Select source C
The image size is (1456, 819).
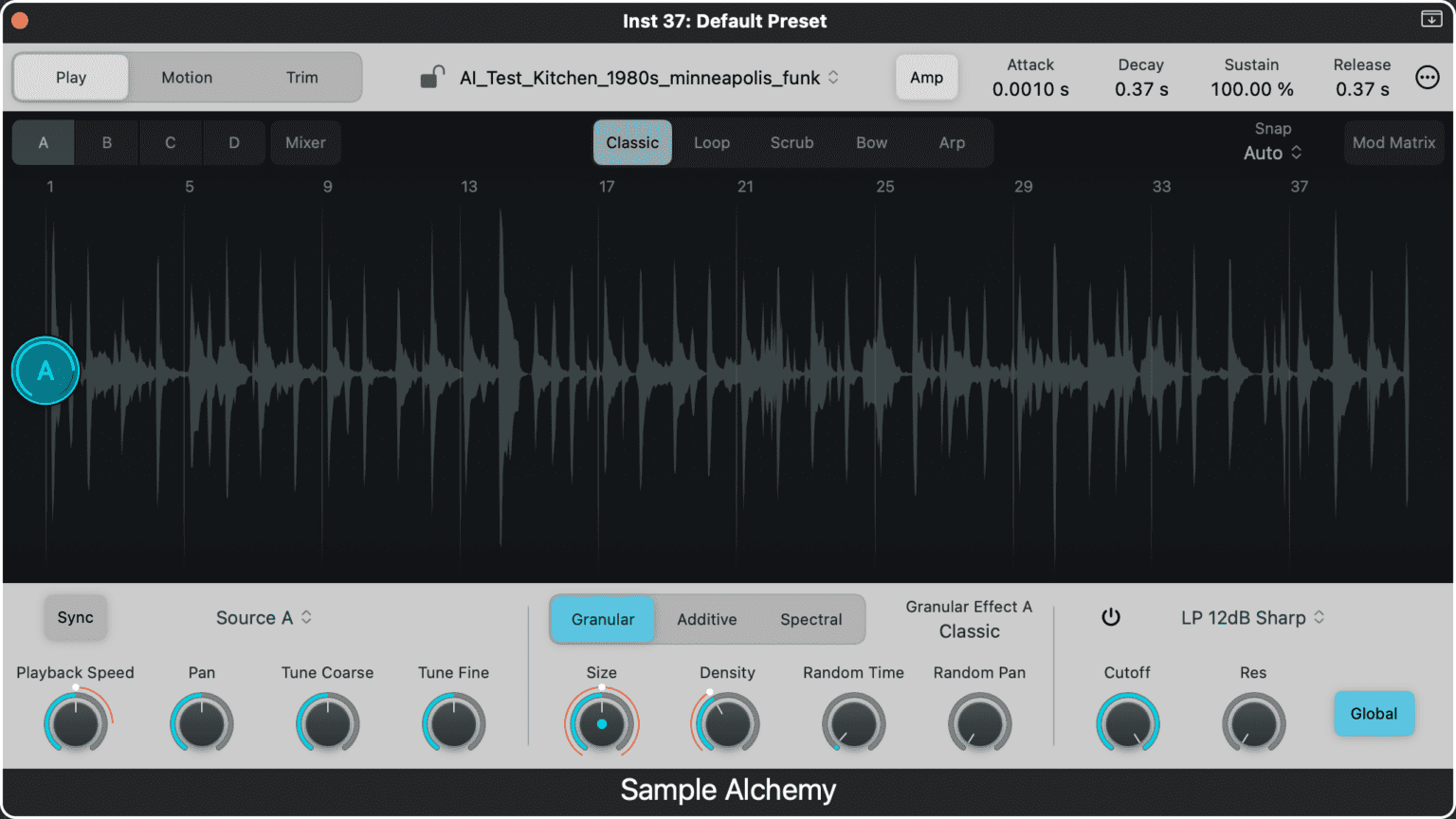tap(171, 142)
